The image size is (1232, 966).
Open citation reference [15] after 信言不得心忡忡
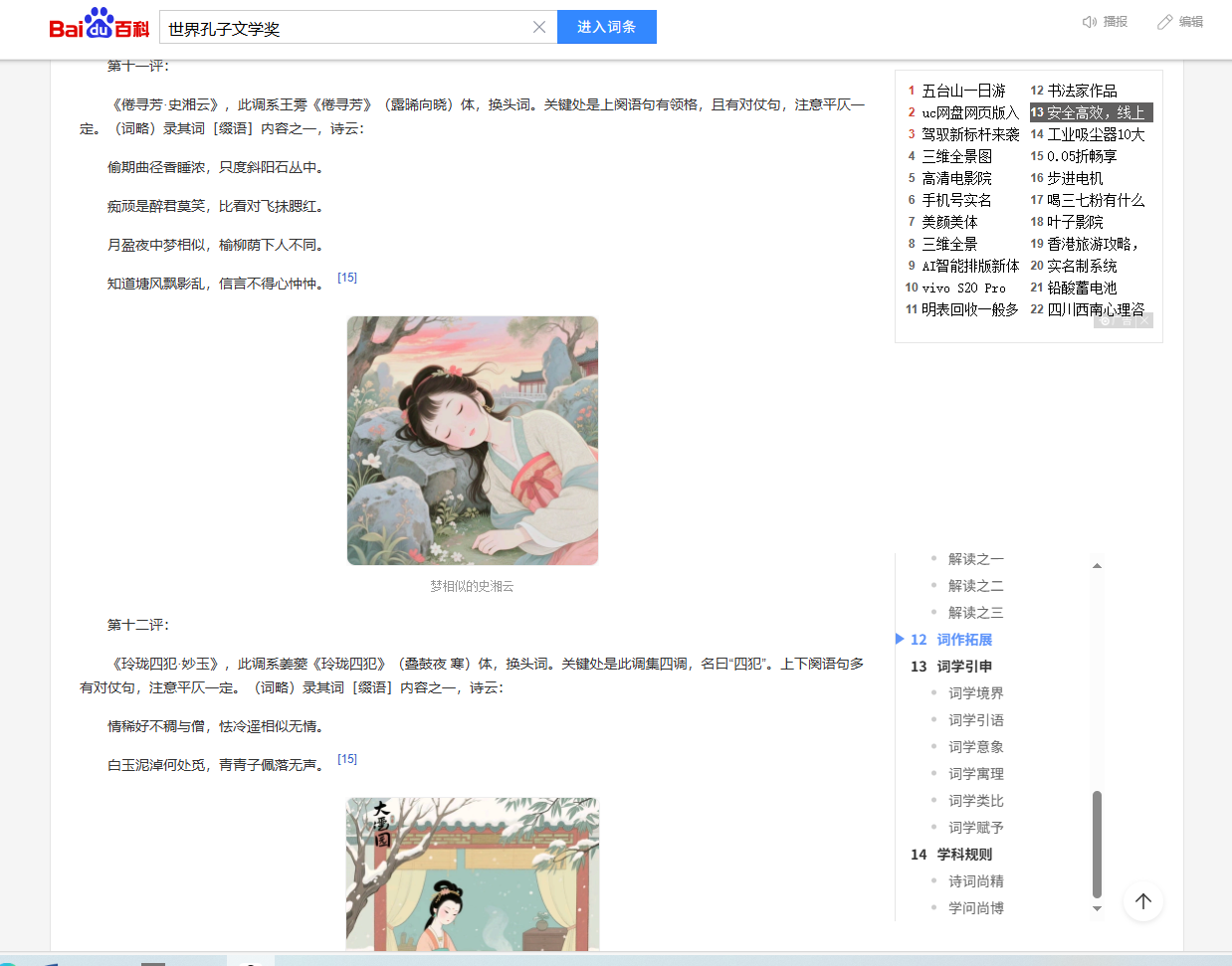[347, 278]
